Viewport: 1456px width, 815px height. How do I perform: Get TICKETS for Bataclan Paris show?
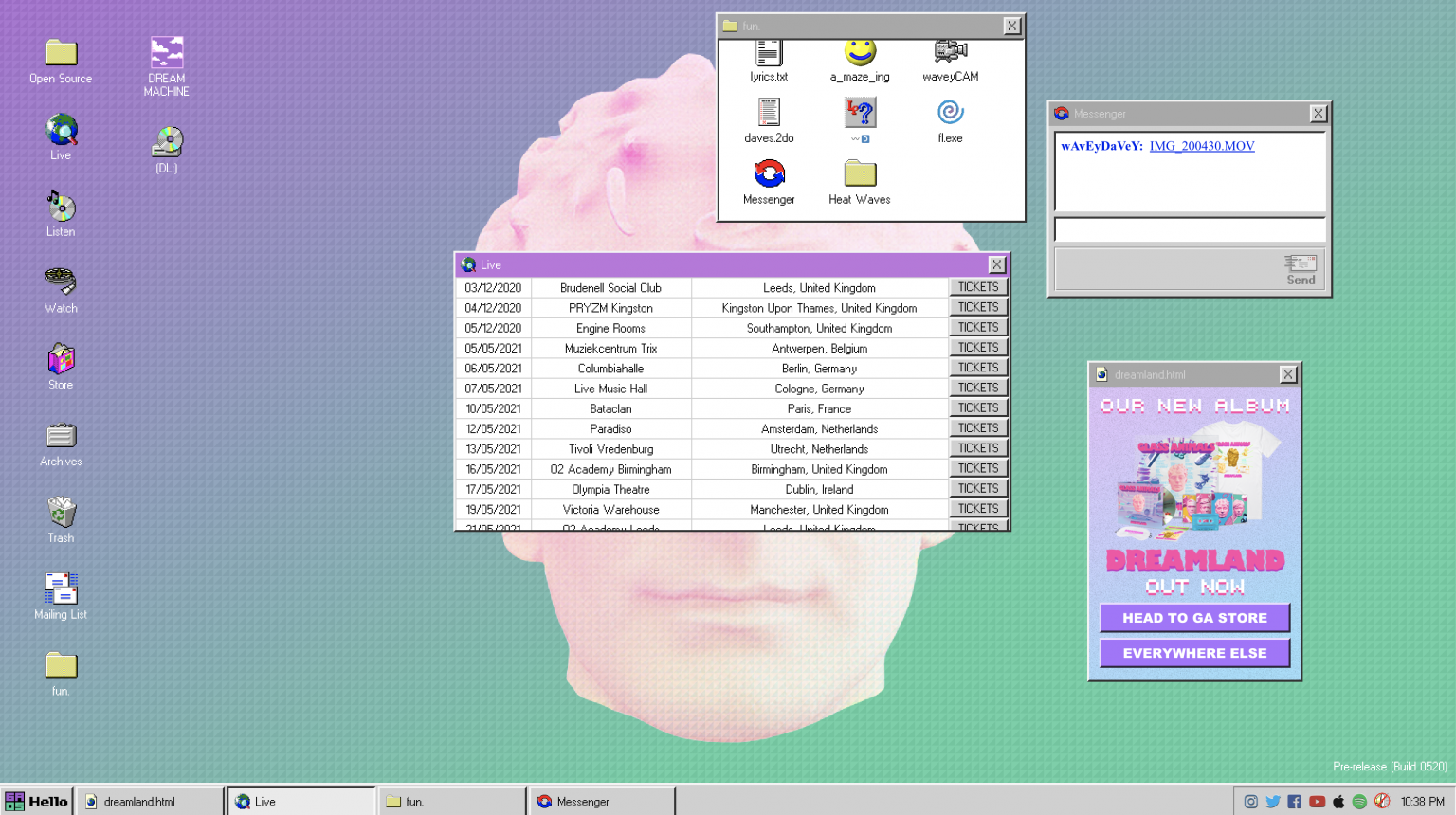pos(977,408)
